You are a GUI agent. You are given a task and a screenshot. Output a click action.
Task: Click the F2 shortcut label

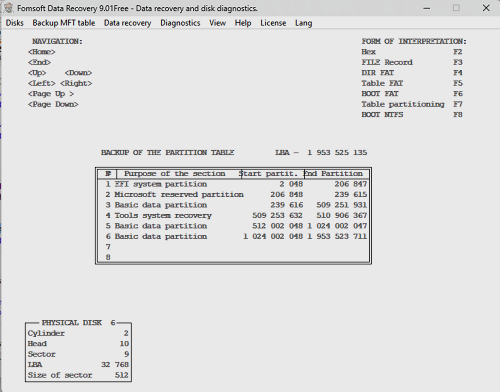(458, 52)
